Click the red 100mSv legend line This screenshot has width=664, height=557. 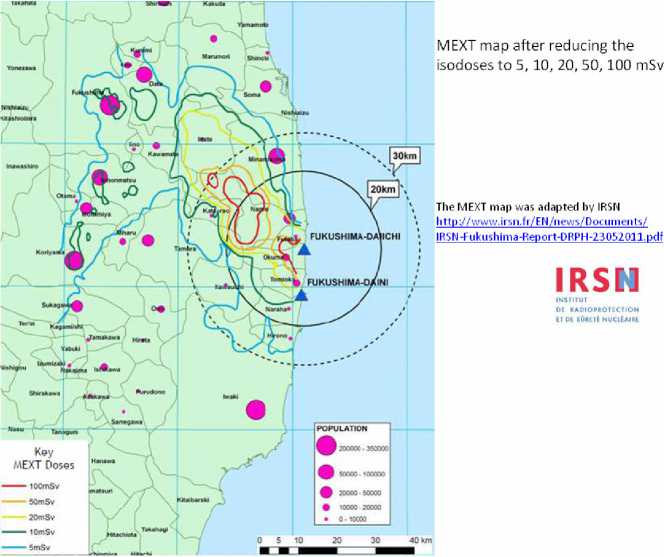pos(14,486)
